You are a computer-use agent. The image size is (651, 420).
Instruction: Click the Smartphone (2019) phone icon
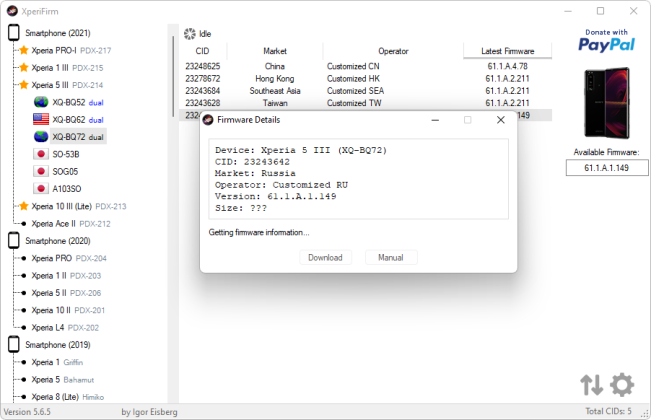[14, 344]
